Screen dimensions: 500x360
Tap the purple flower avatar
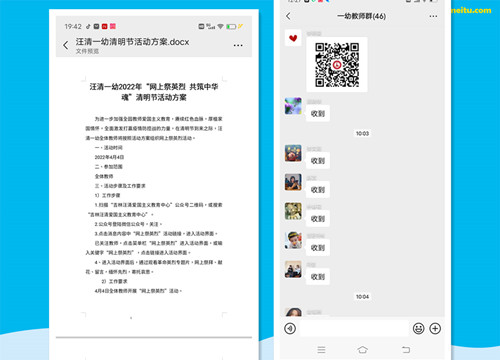[293, 106]
